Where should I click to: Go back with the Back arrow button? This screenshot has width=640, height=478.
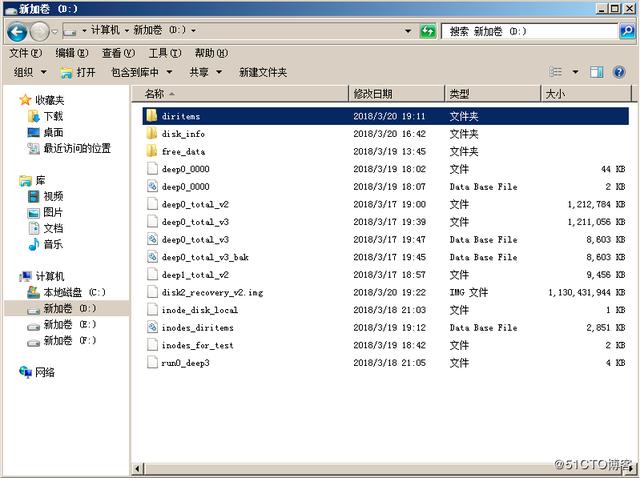coord(17,31)
